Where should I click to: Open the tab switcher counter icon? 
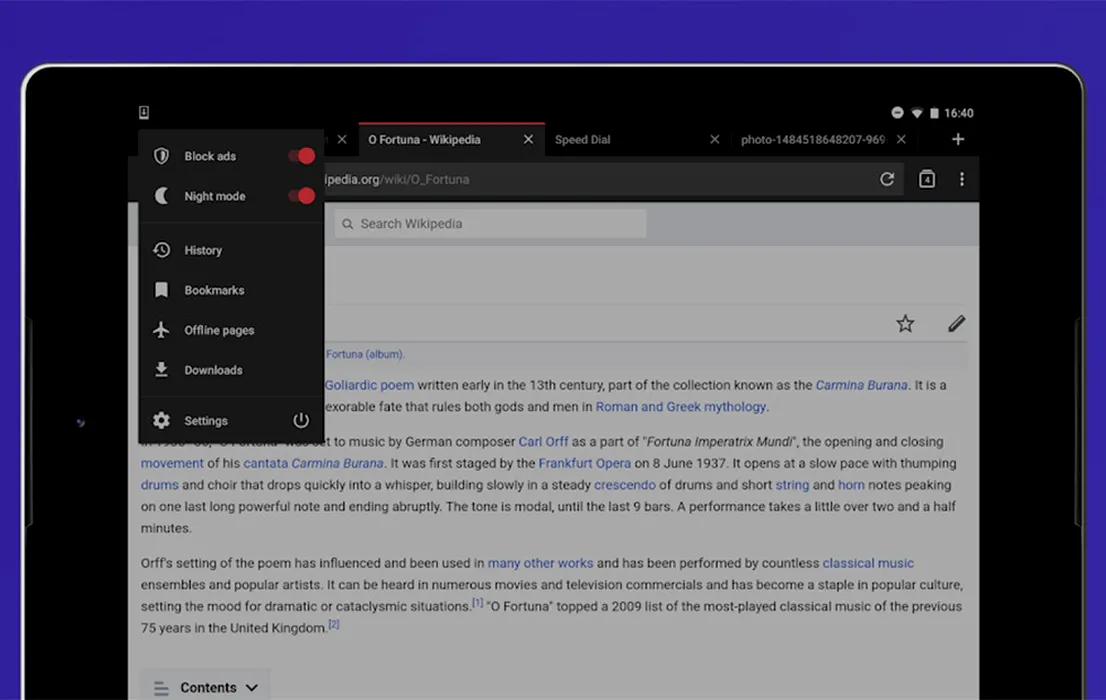coord(927,179)
